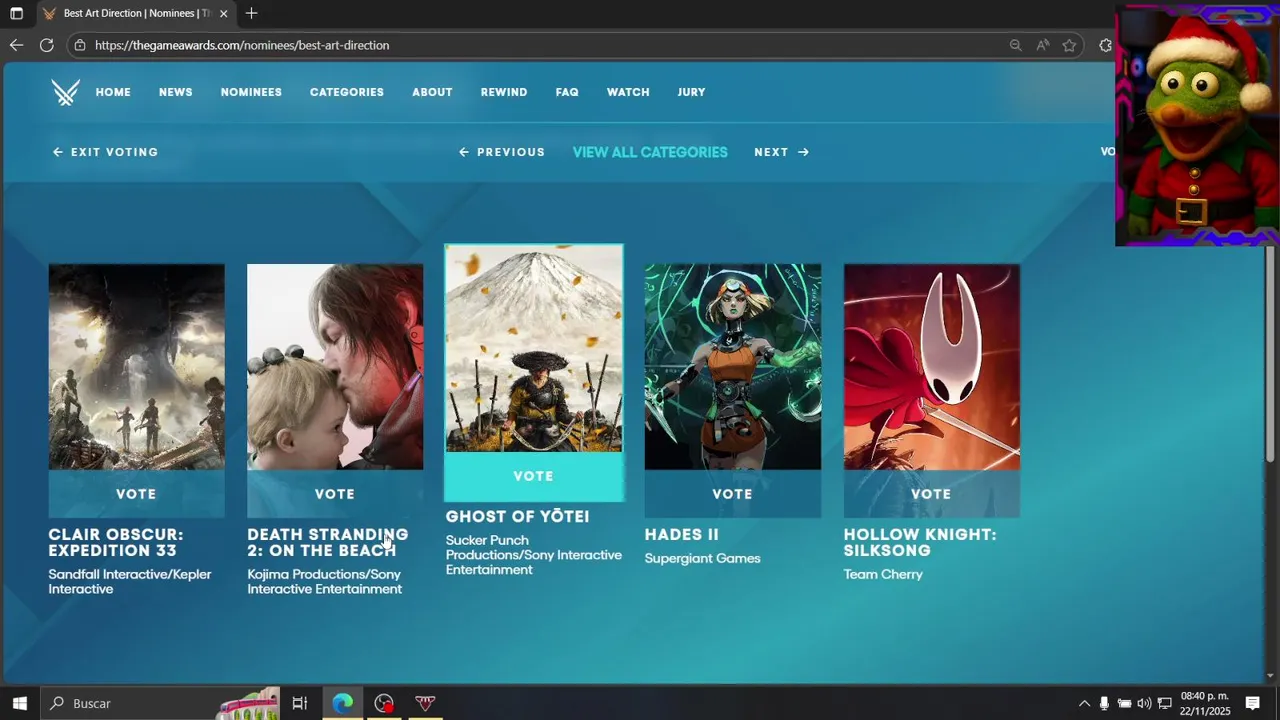Click GHOST OF YŌTEI title text

coord(517,517)
